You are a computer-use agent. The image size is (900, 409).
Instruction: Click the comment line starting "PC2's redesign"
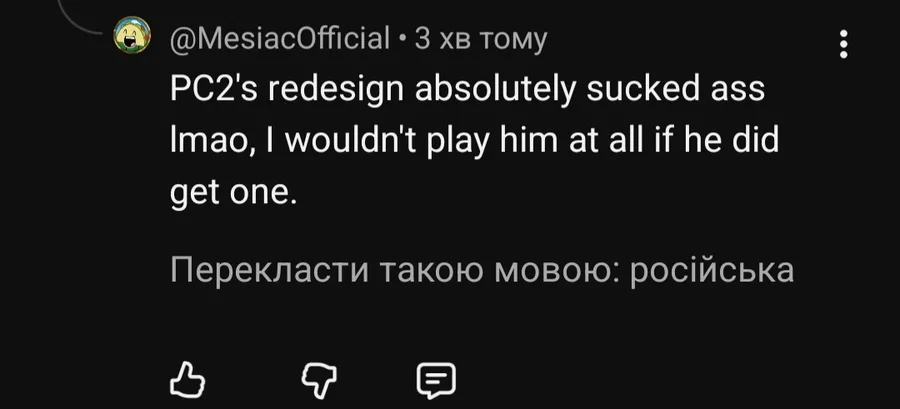[x=466, y=90]
